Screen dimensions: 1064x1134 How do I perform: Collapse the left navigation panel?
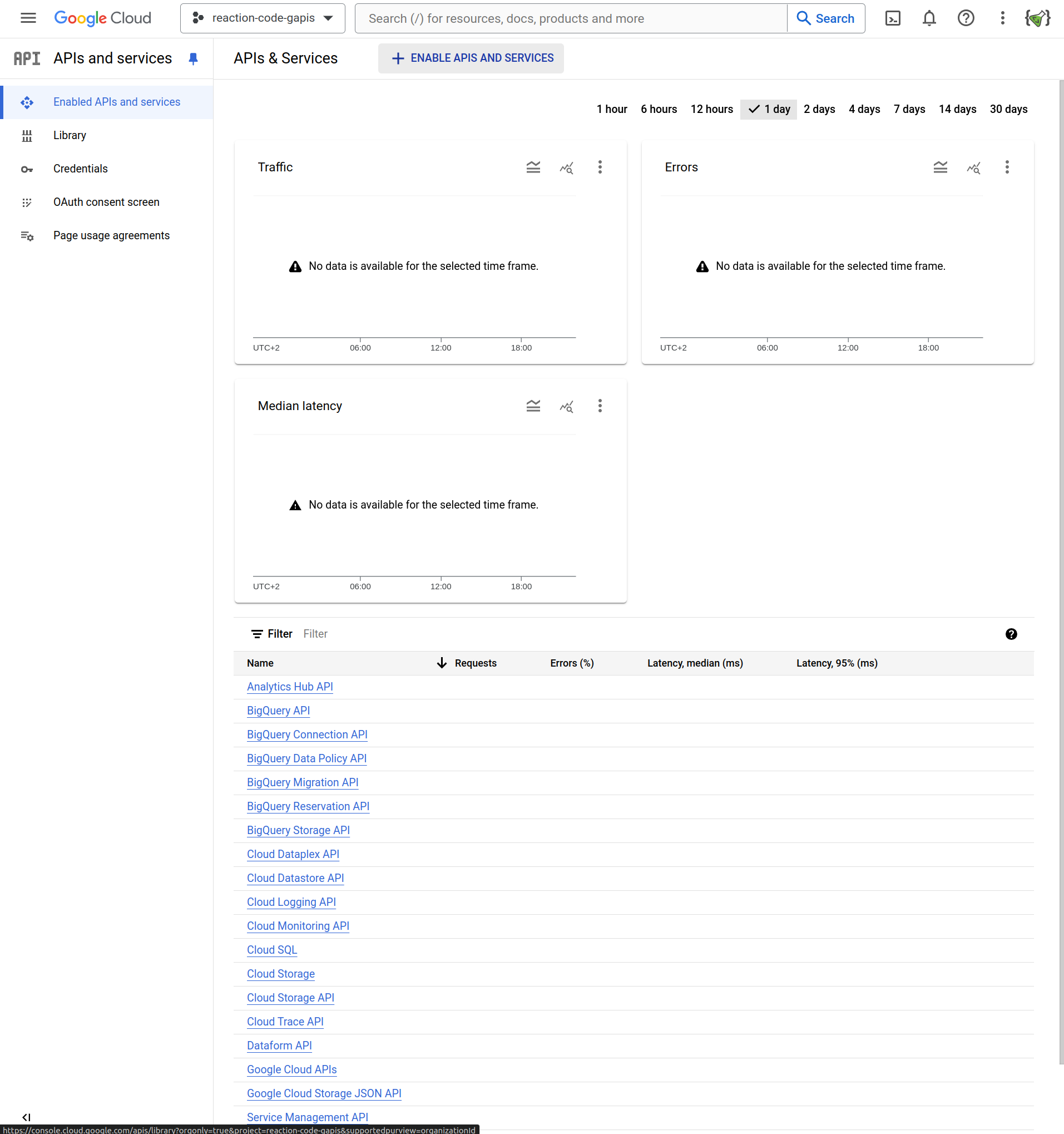tap(26, 1116)
